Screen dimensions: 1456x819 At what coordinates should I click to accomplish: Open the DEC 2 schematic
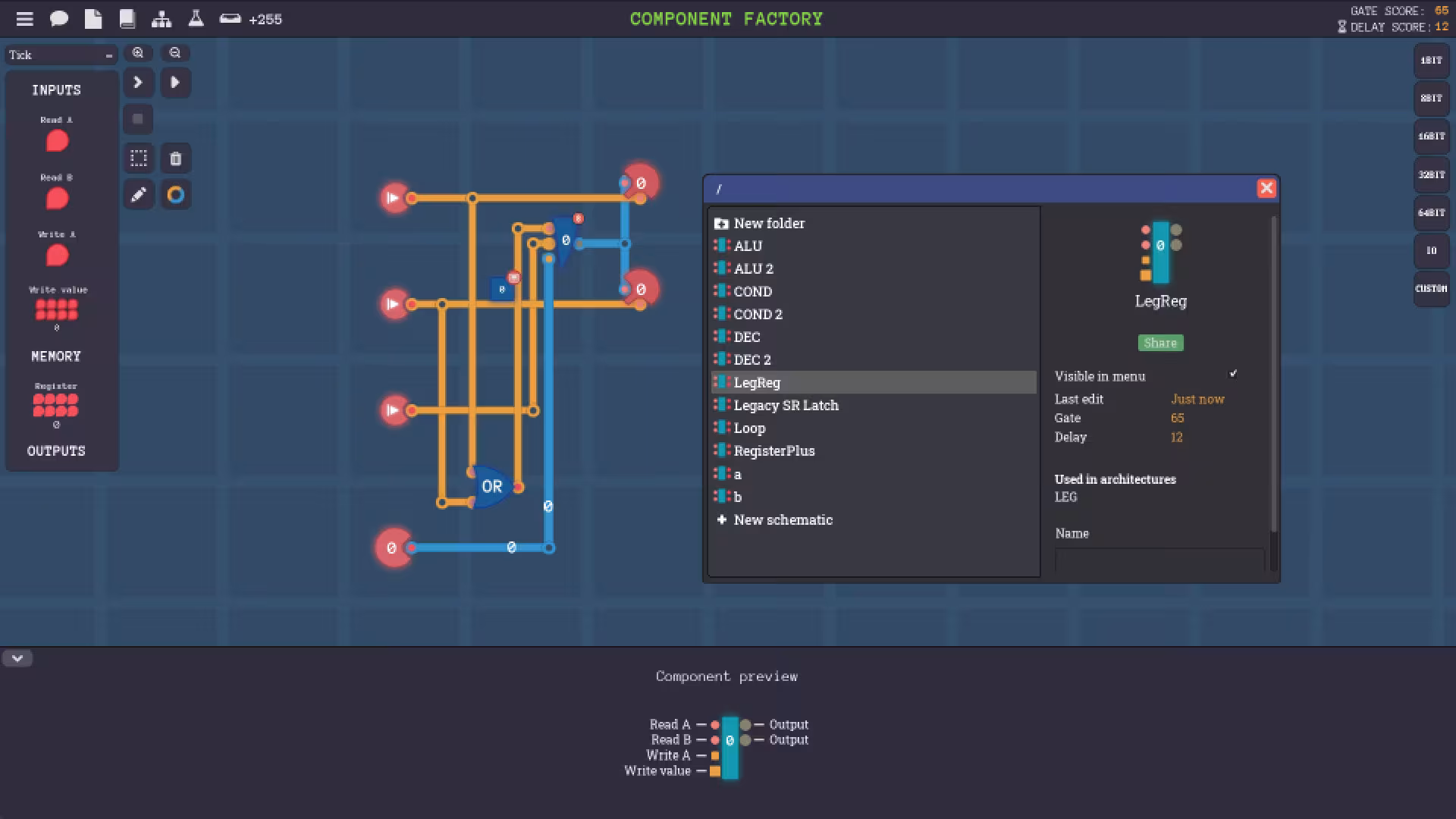[x=874, y=359]
